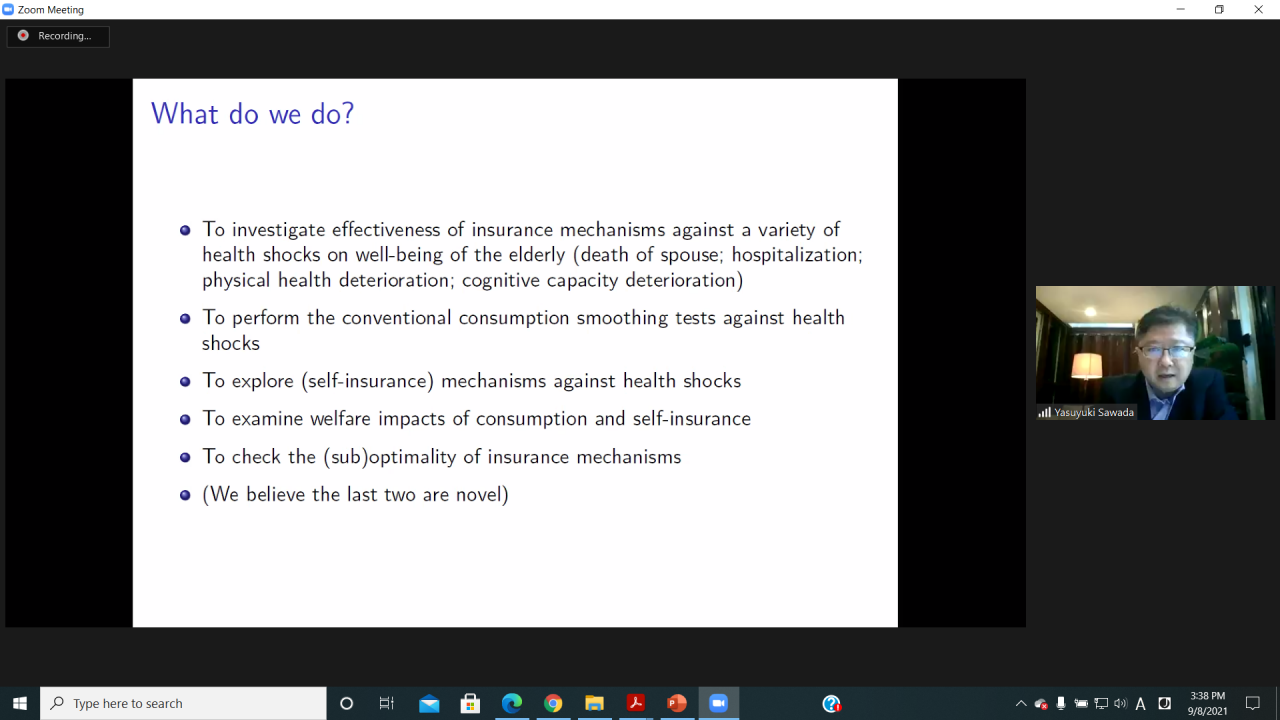
Task: Open File Explorer from taskbar
Action: click(x=594, y=703)
